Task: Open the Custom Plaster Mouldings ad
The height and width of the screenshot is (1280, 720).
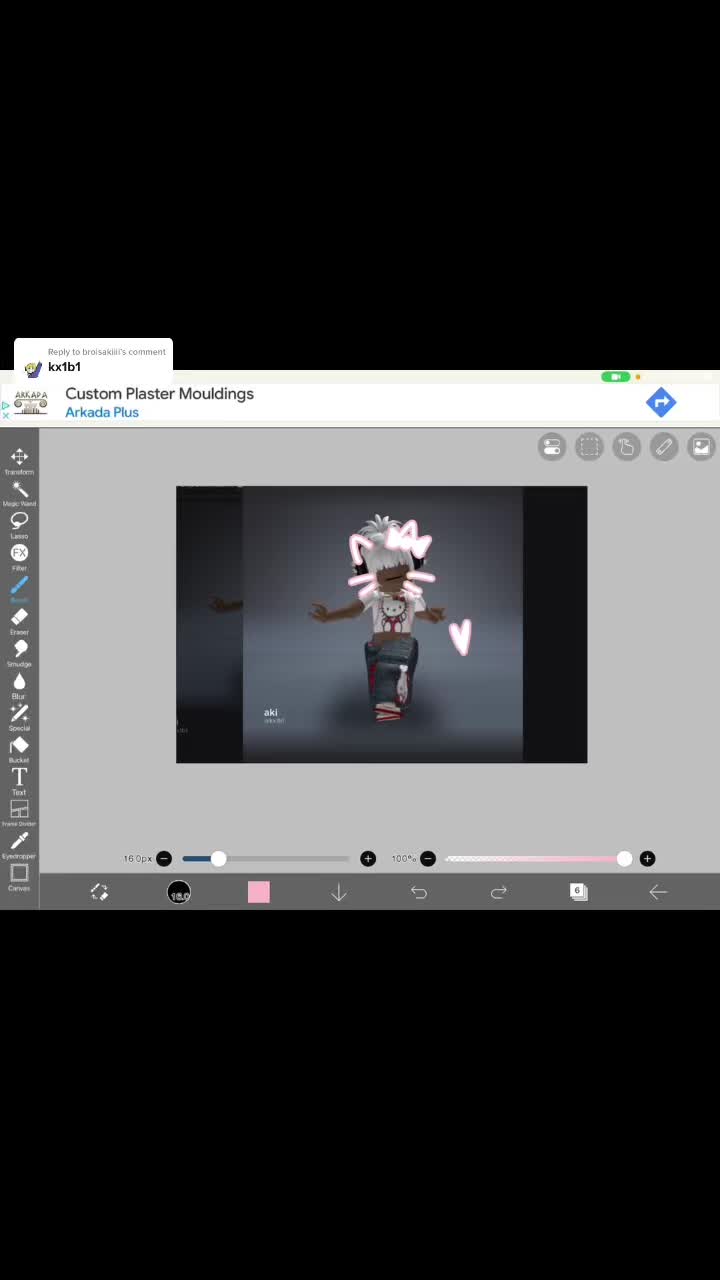Action: [x=160, y=393]
